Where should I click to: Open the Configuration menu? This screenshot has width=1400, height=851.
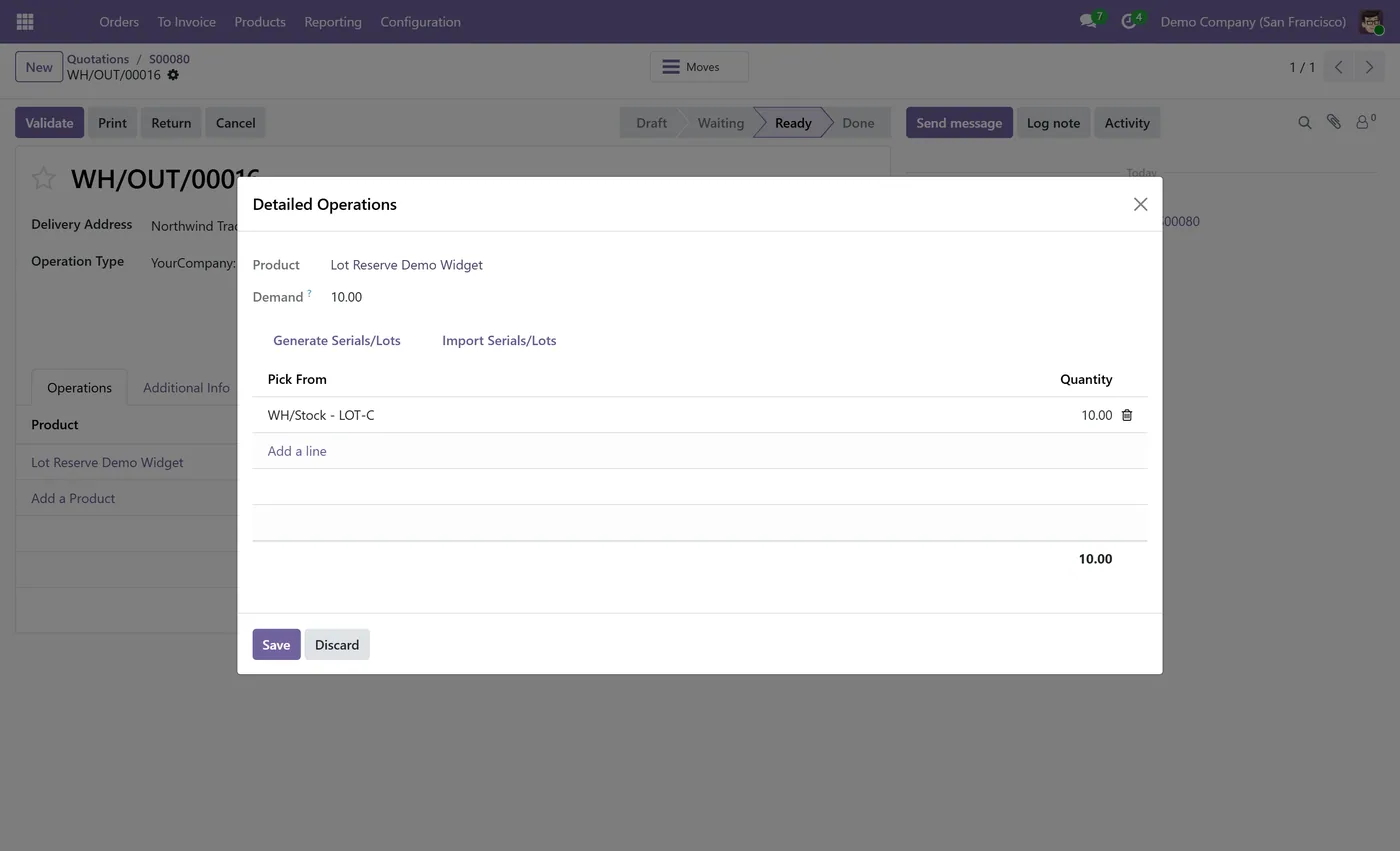420,21
